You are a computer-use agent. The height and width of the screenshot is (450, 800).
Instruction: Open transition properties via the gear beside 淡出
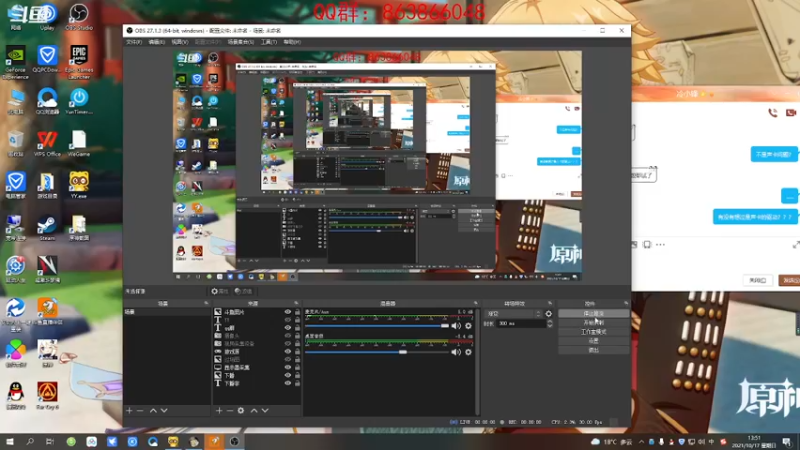pos(548,314)
